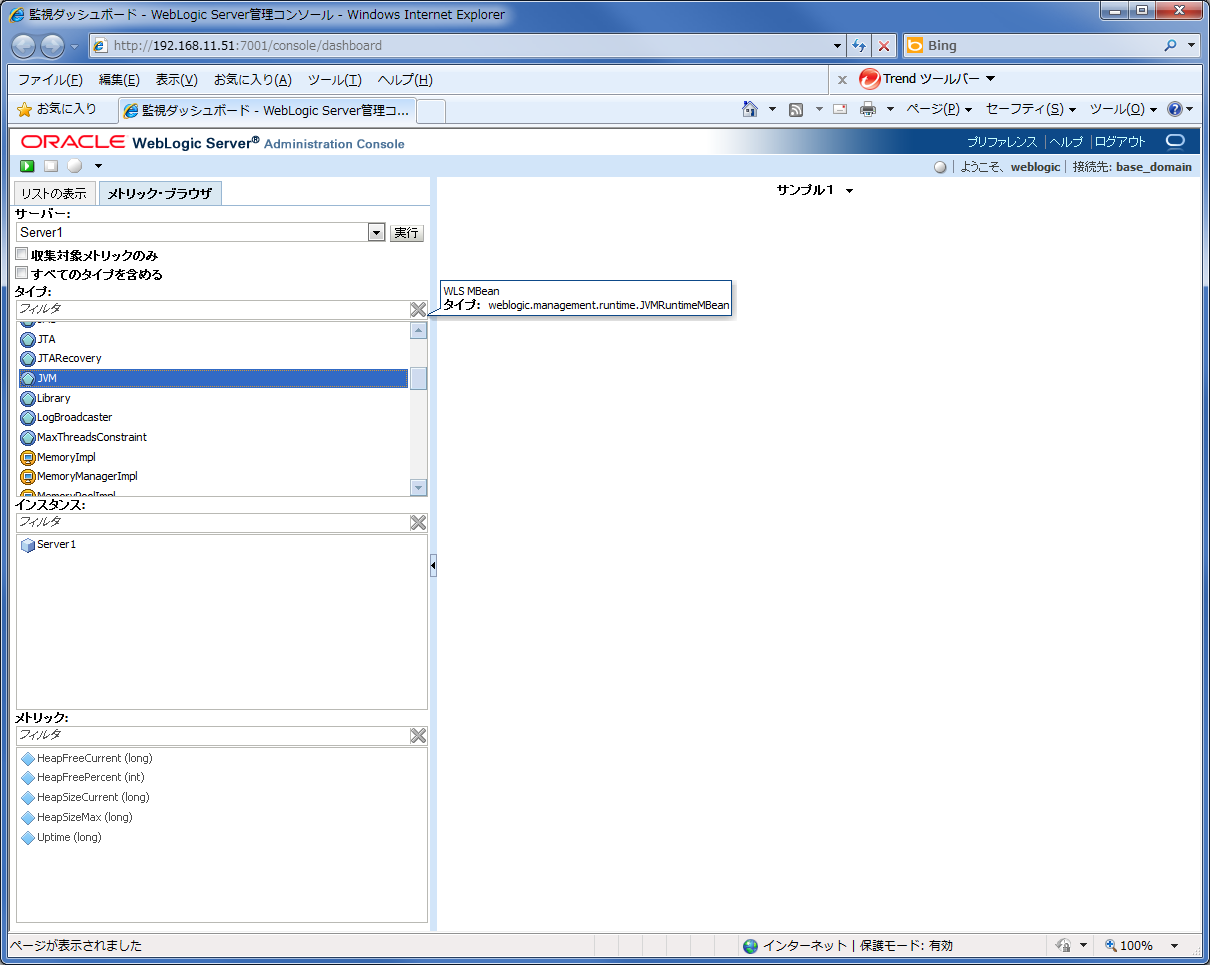Collapse the left panel using splitter arrow

click(x=433, y=566)
